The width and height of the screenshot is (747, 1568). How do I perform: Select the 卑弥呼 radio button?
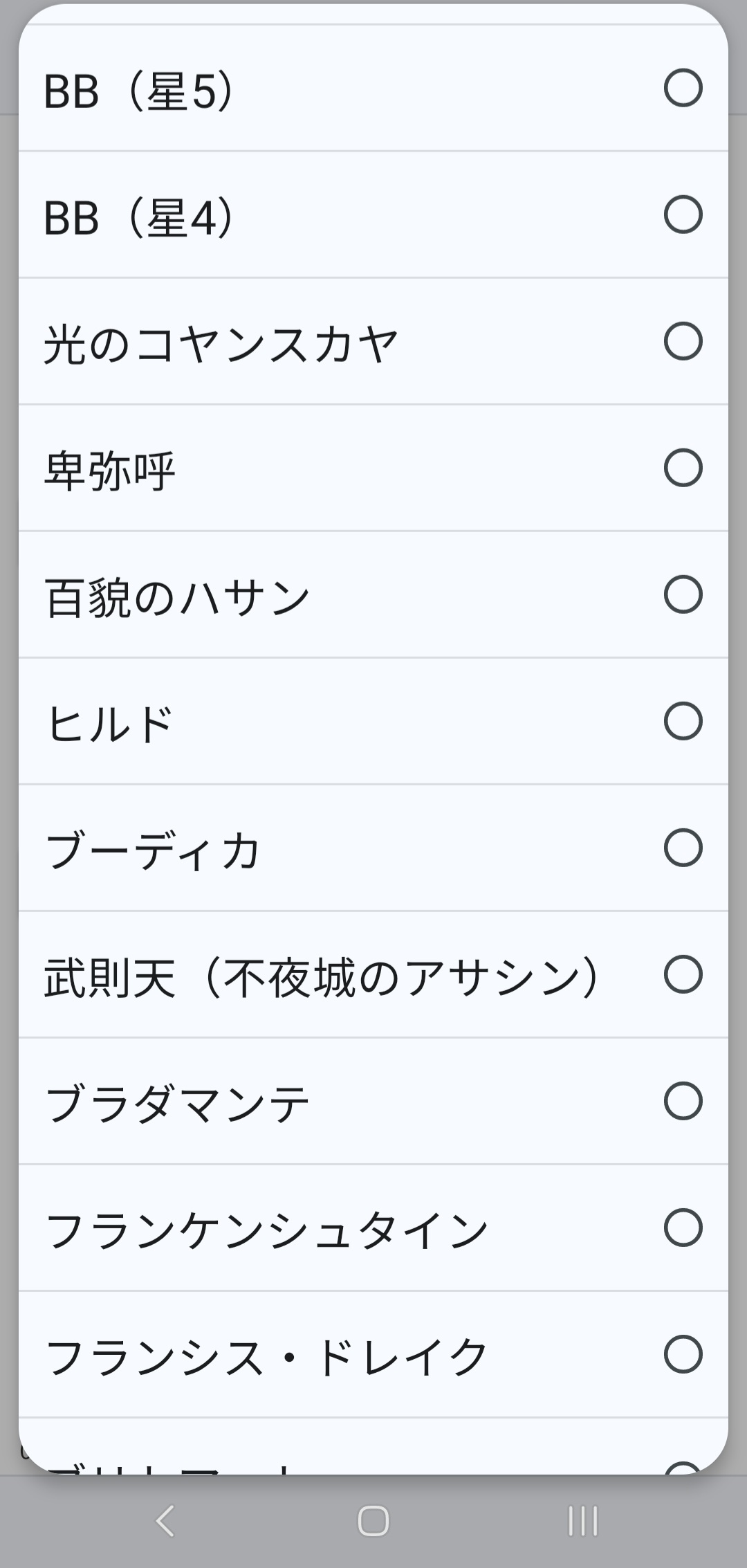tap(683, 468)
